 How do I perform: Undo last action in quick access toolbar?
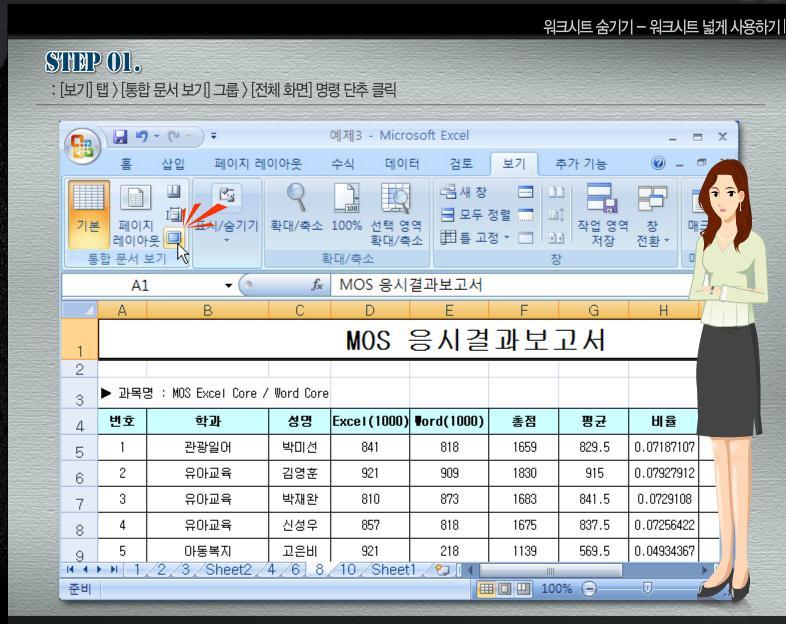[x=142, y=136]
